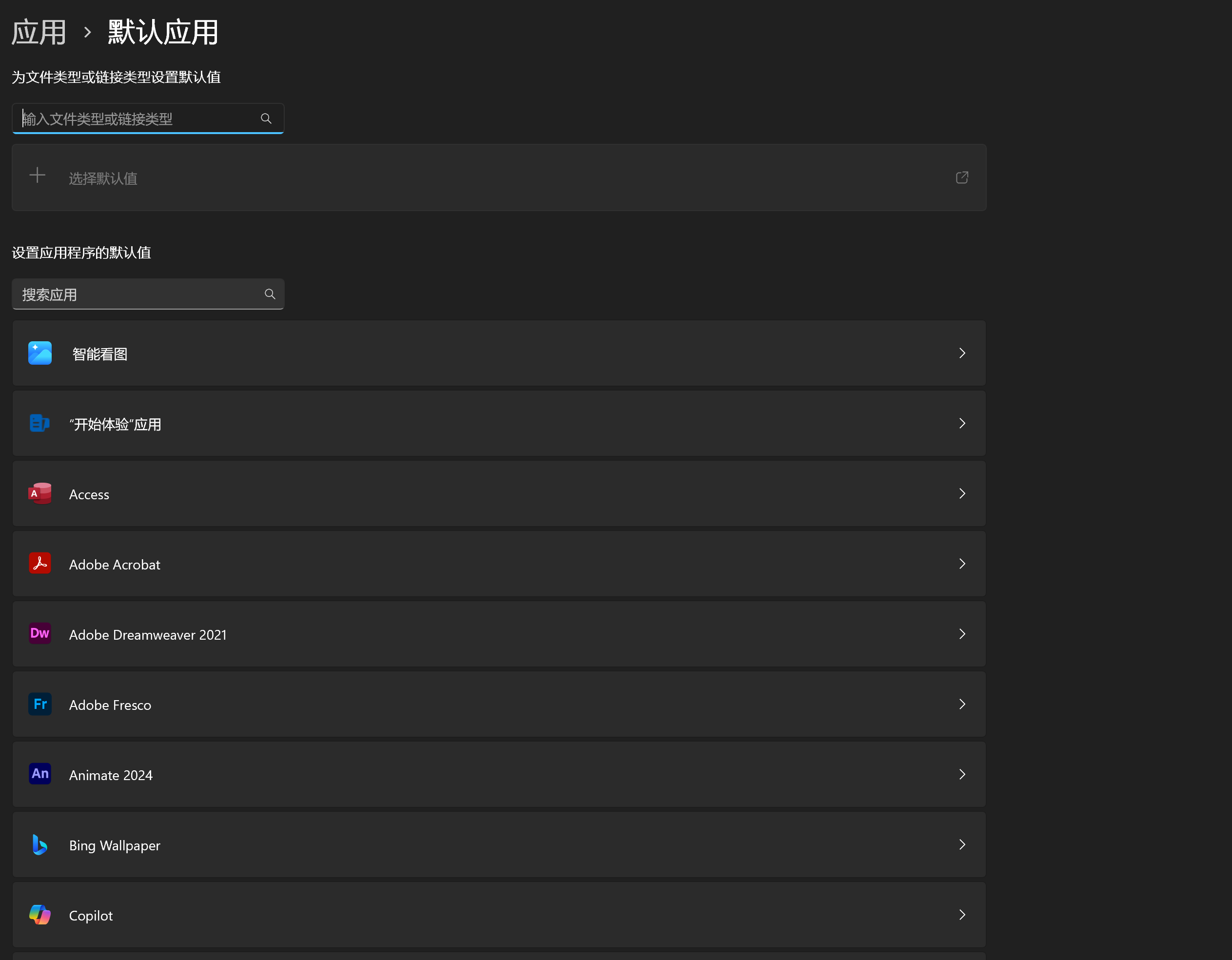Viewport: 1232px width, 960px height.
Task: Click the Dreamweaver Dw icon
Action: click(40, 633)
